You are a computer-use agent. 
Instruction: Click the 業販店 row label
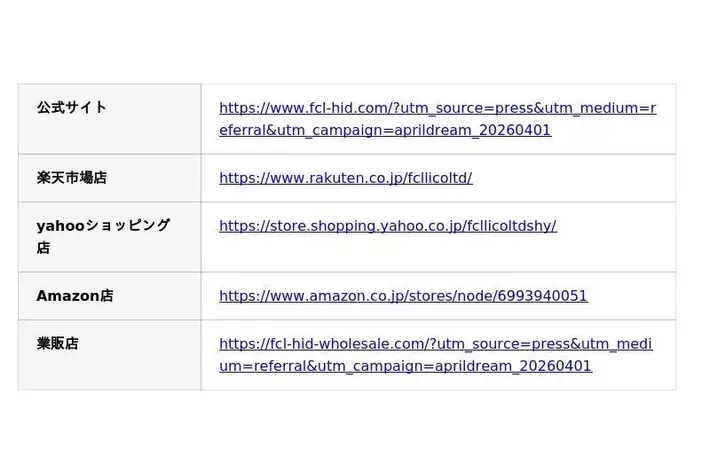click(58, 344)
